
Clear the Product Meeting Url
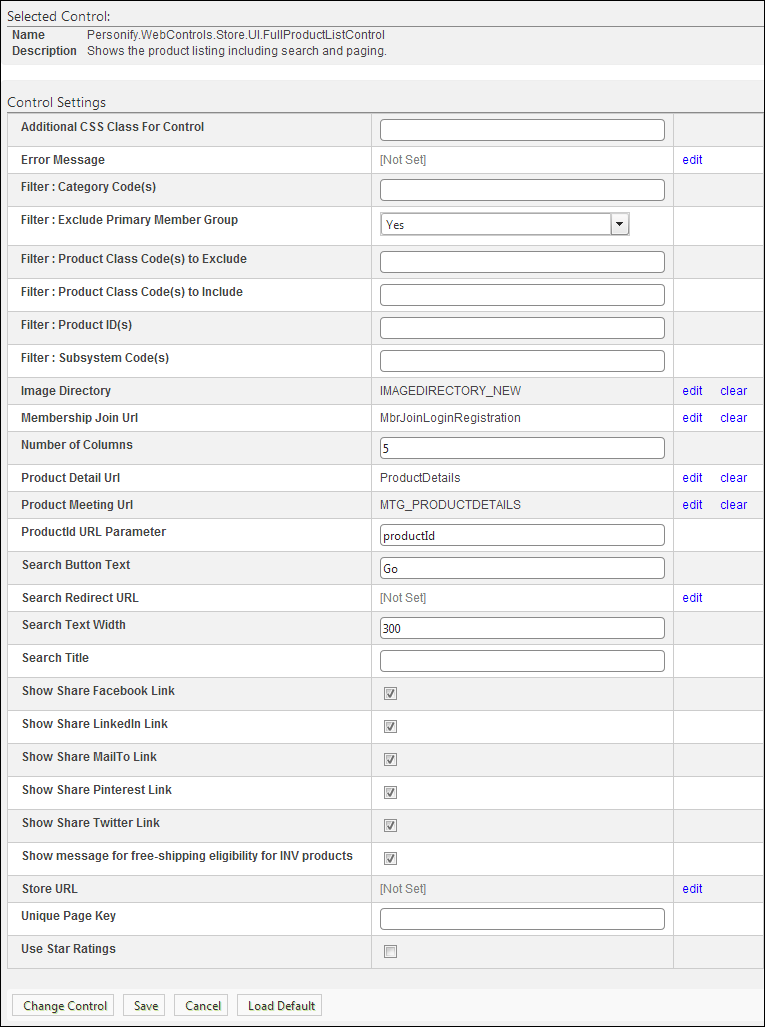(734, 505)
